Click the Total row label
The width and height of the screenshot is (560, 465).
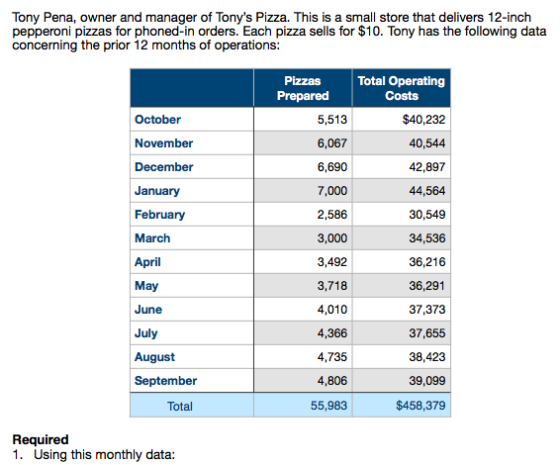tap(180, 406)
